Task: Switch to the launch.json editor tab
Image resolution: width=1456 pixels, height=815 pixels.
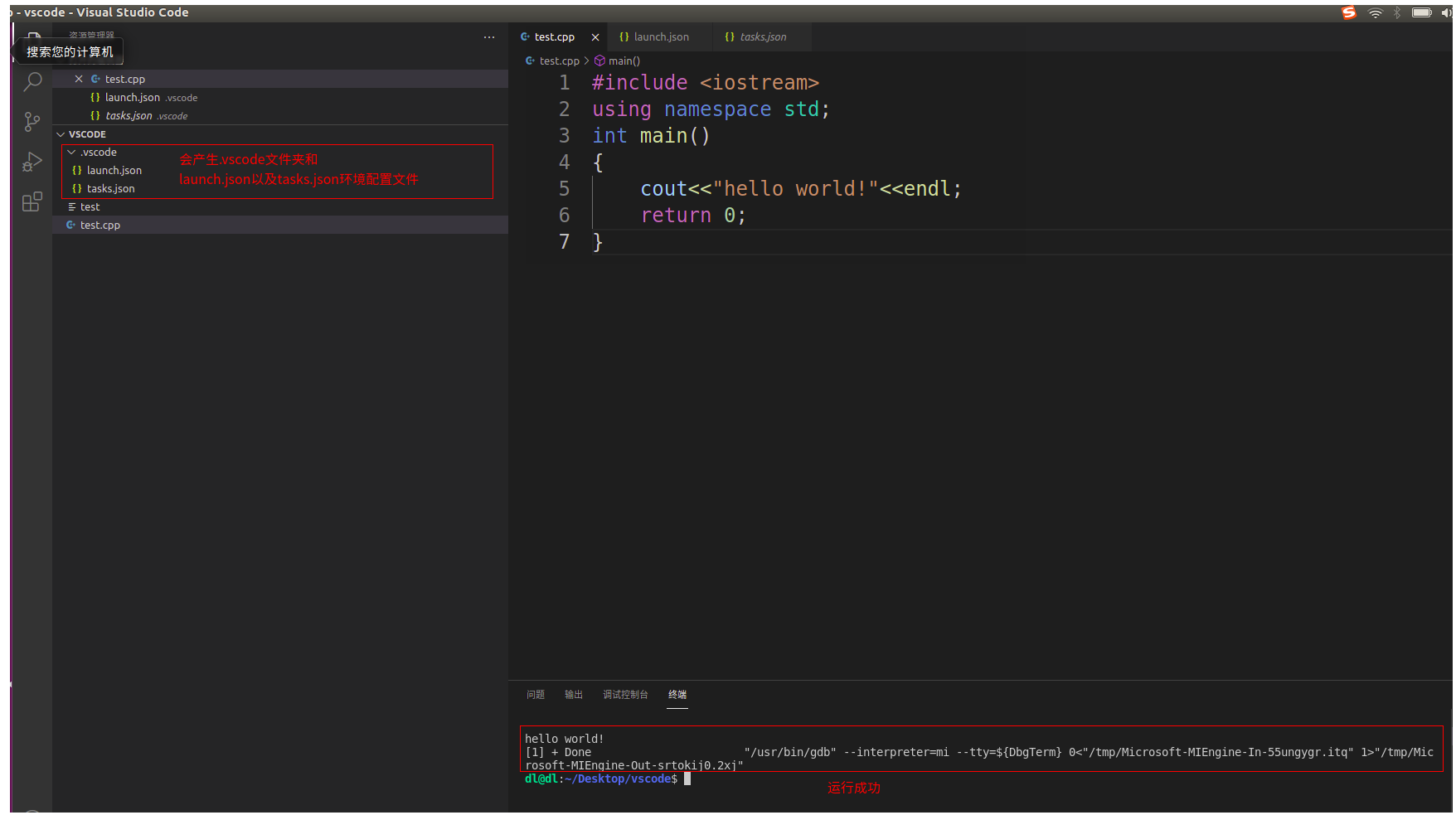Action: [x=661, y=37]
